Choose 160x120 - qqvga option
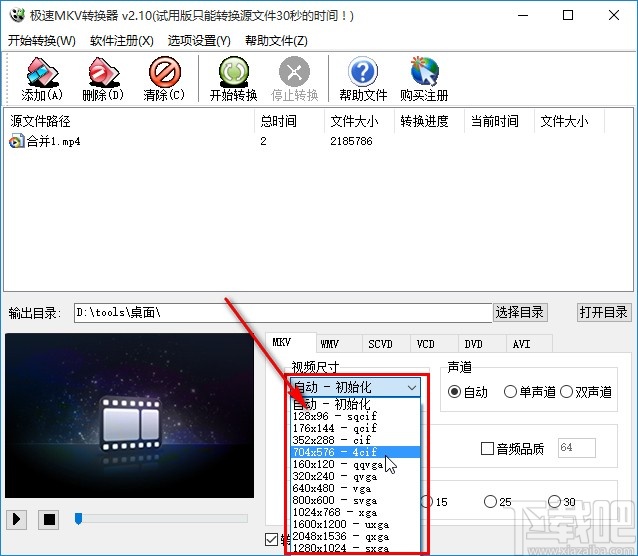Viewport: 638px width, 556px height. (x=356, y=464)
